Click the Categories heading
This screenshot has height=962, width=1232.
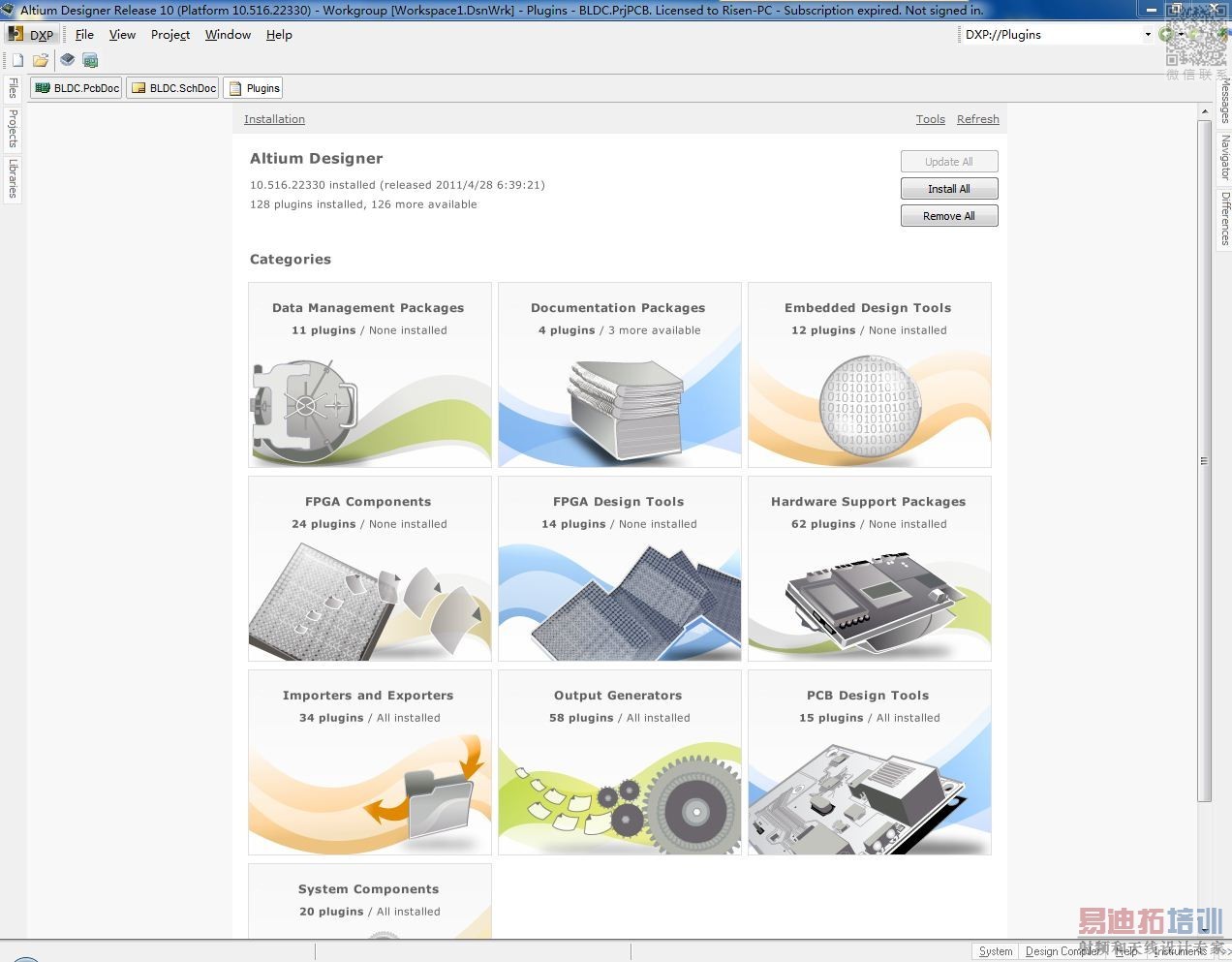pos(291,259)
